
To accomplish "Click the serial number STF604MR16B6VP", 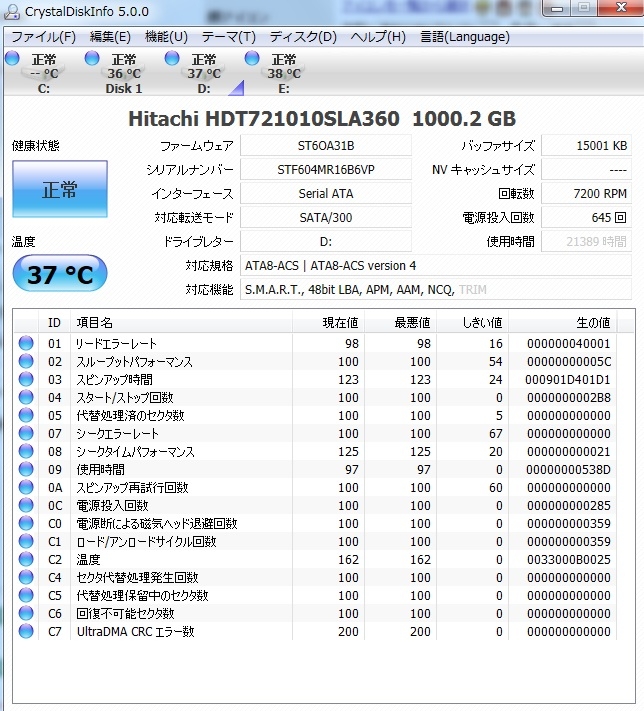I will click(x=326, y=170).
